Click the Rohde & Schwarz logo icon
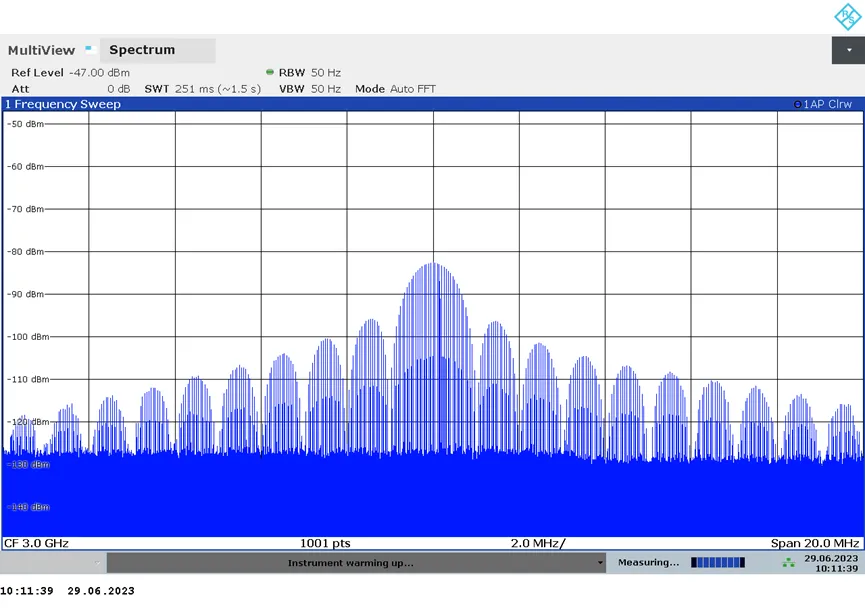Screen dimensions: 865x608 845,17
